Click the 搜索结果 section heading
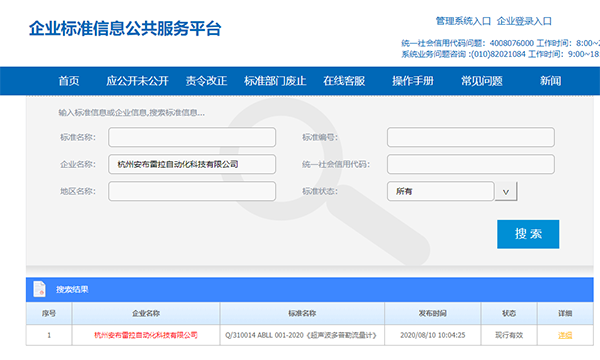 pos(72,290)
